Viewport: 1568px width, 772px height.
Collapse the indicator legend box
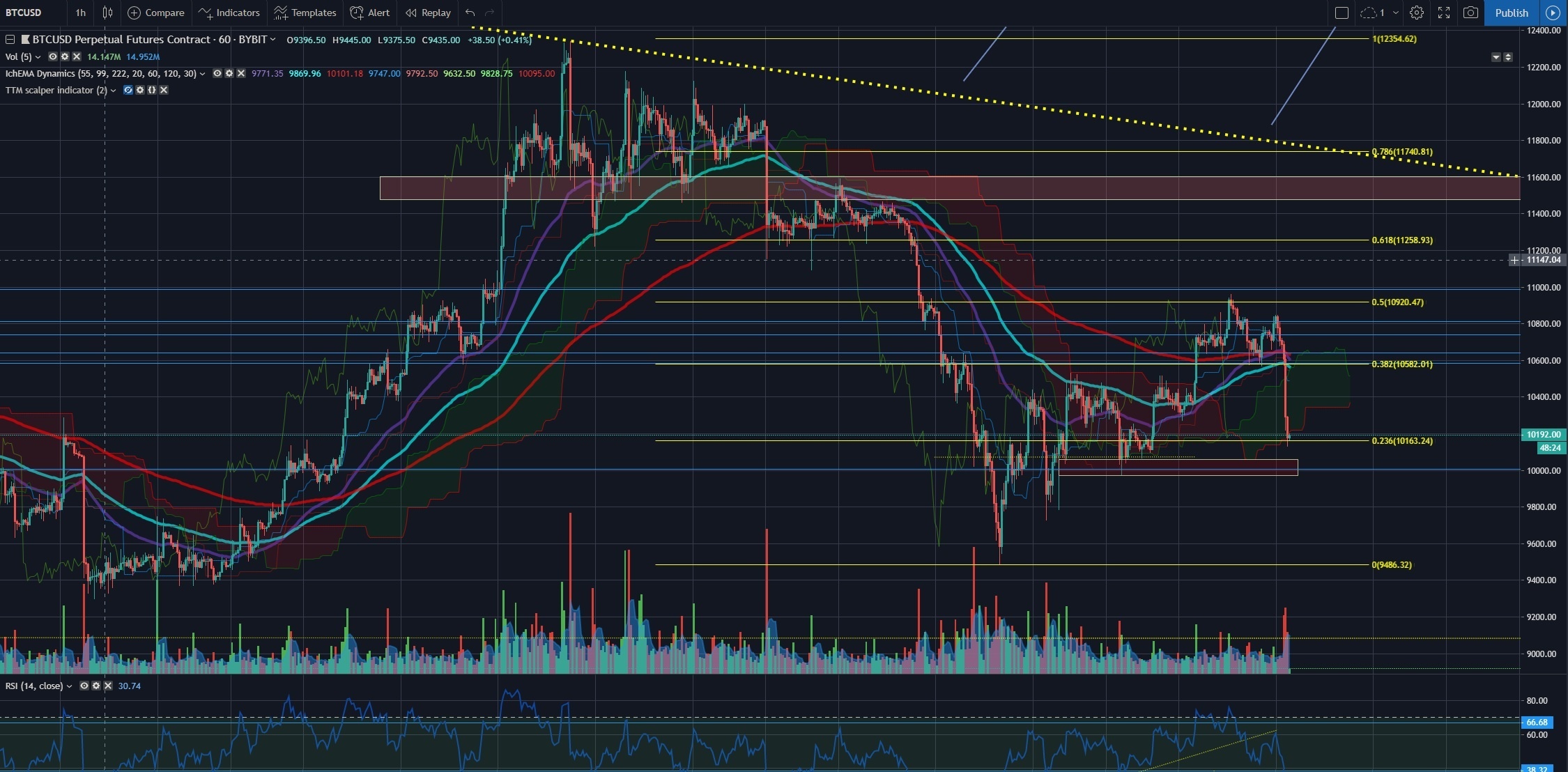click(x=10, y=40)
